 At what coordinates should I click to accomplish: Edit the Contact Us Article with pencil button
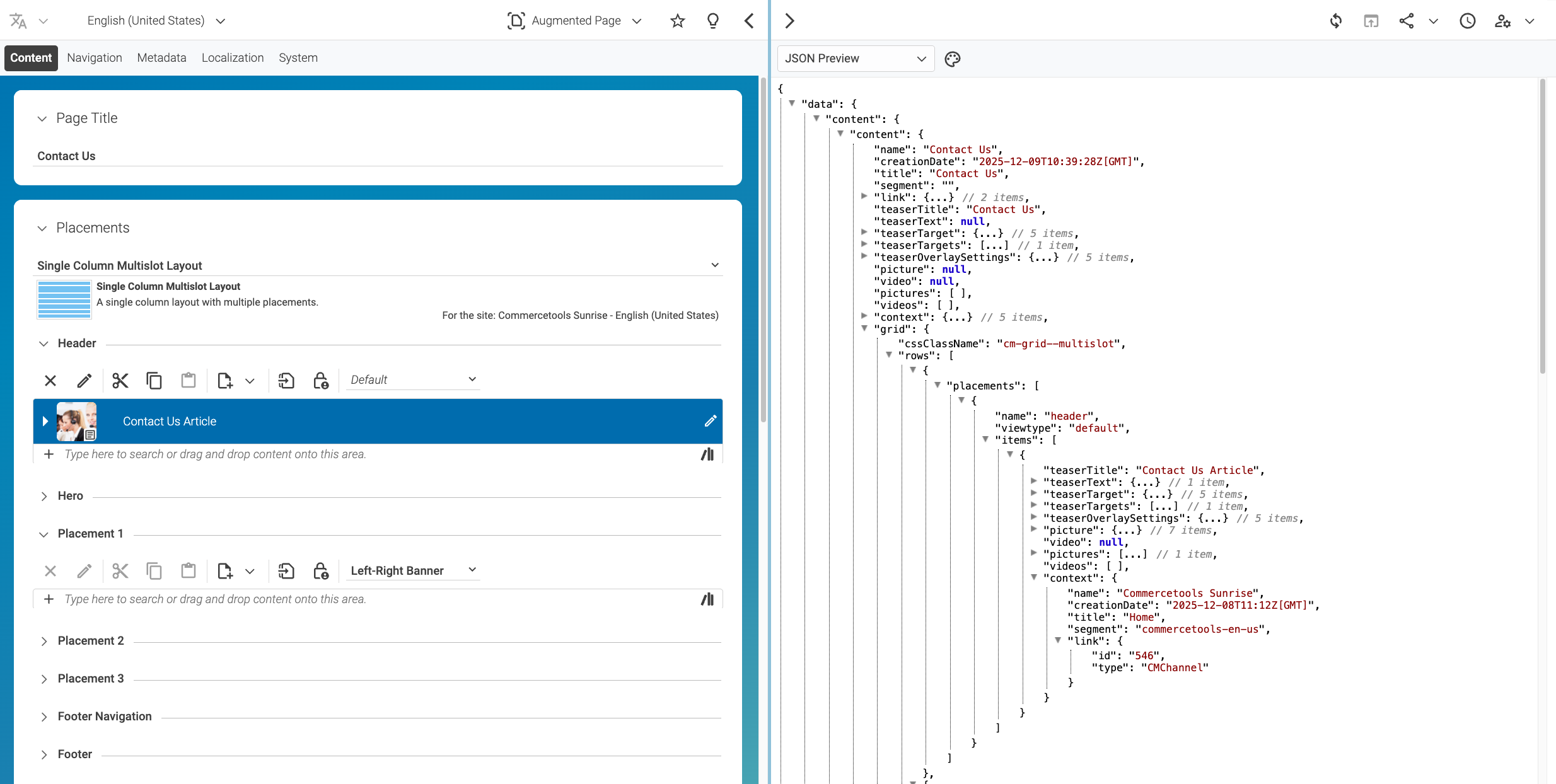(x=711, y=421)
